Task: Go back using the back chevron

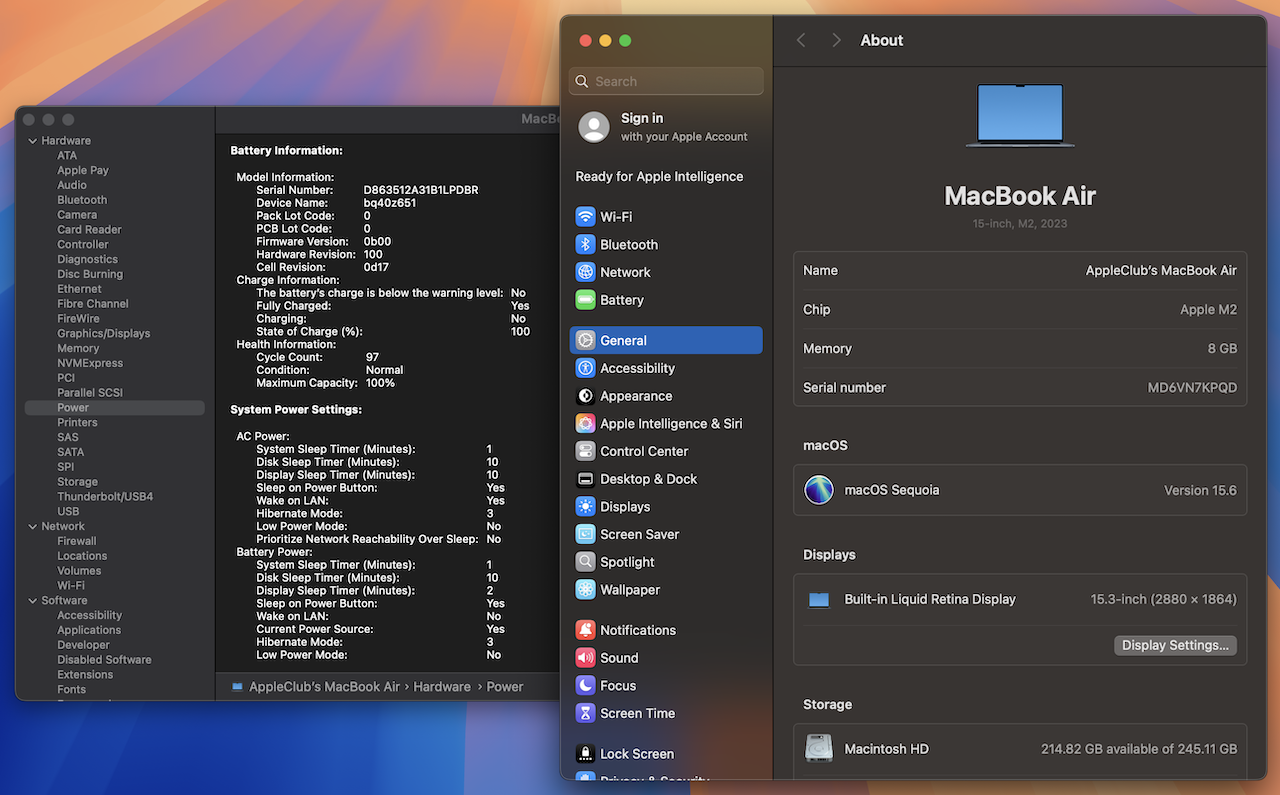Action: coord(801,40)
